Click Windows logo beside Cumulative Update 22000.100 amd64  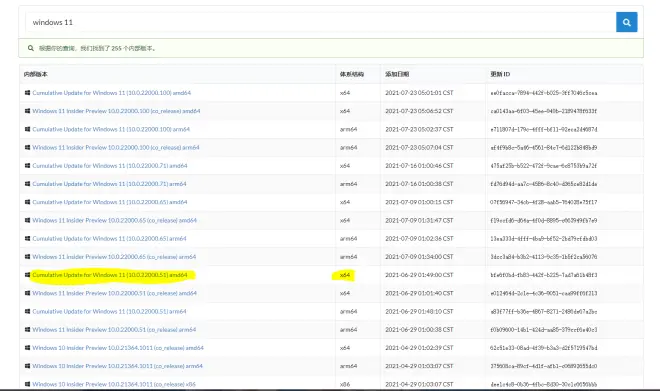[27, 93]
